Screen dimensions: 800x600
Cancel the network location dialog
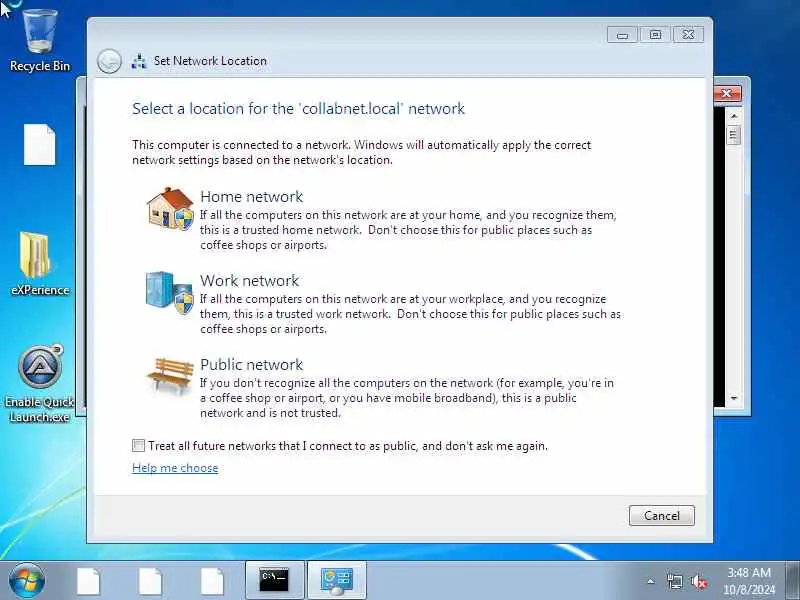point(662,515)
